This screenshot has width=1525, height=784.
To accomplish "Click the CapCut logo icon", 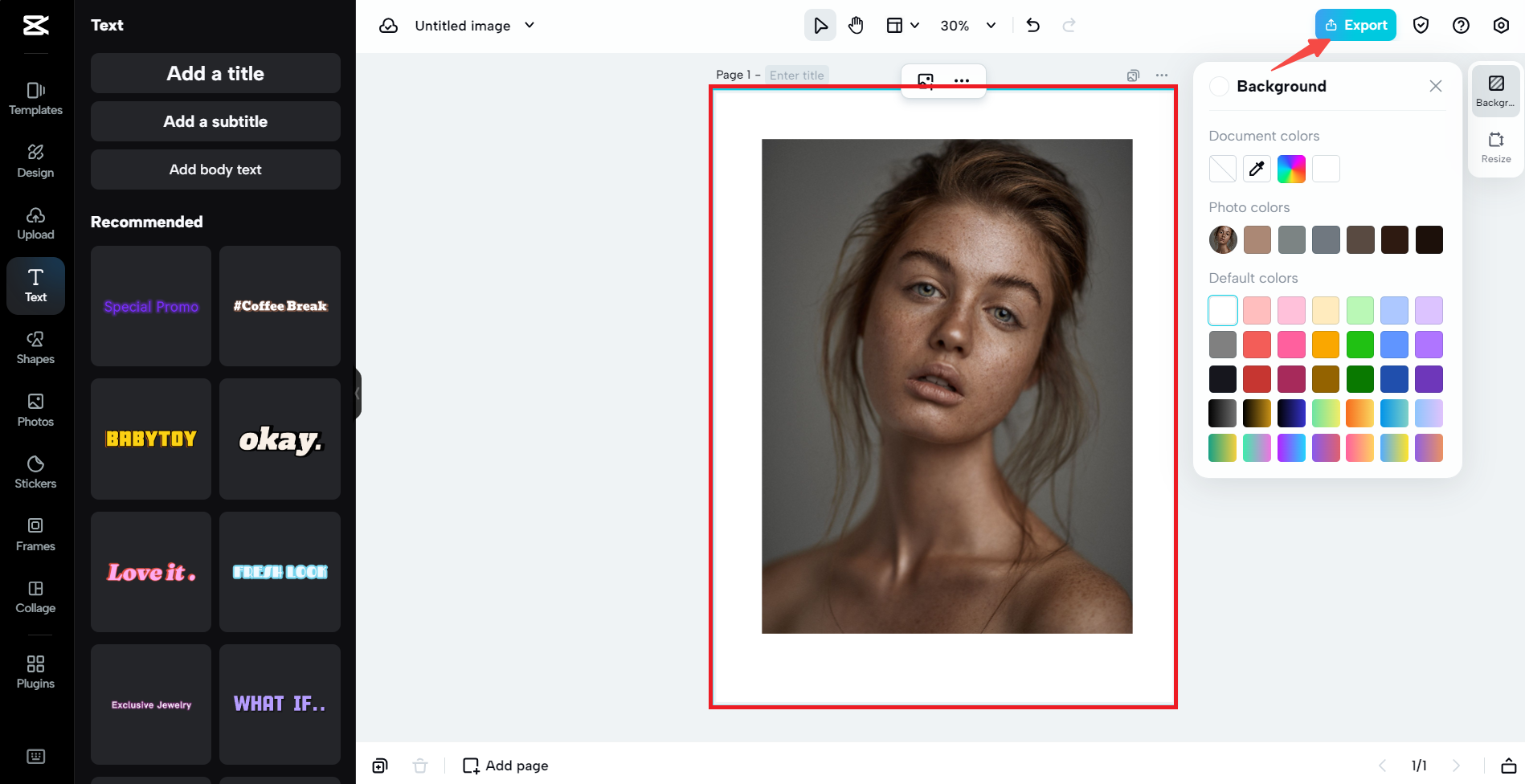I will [x=35, y=26].
